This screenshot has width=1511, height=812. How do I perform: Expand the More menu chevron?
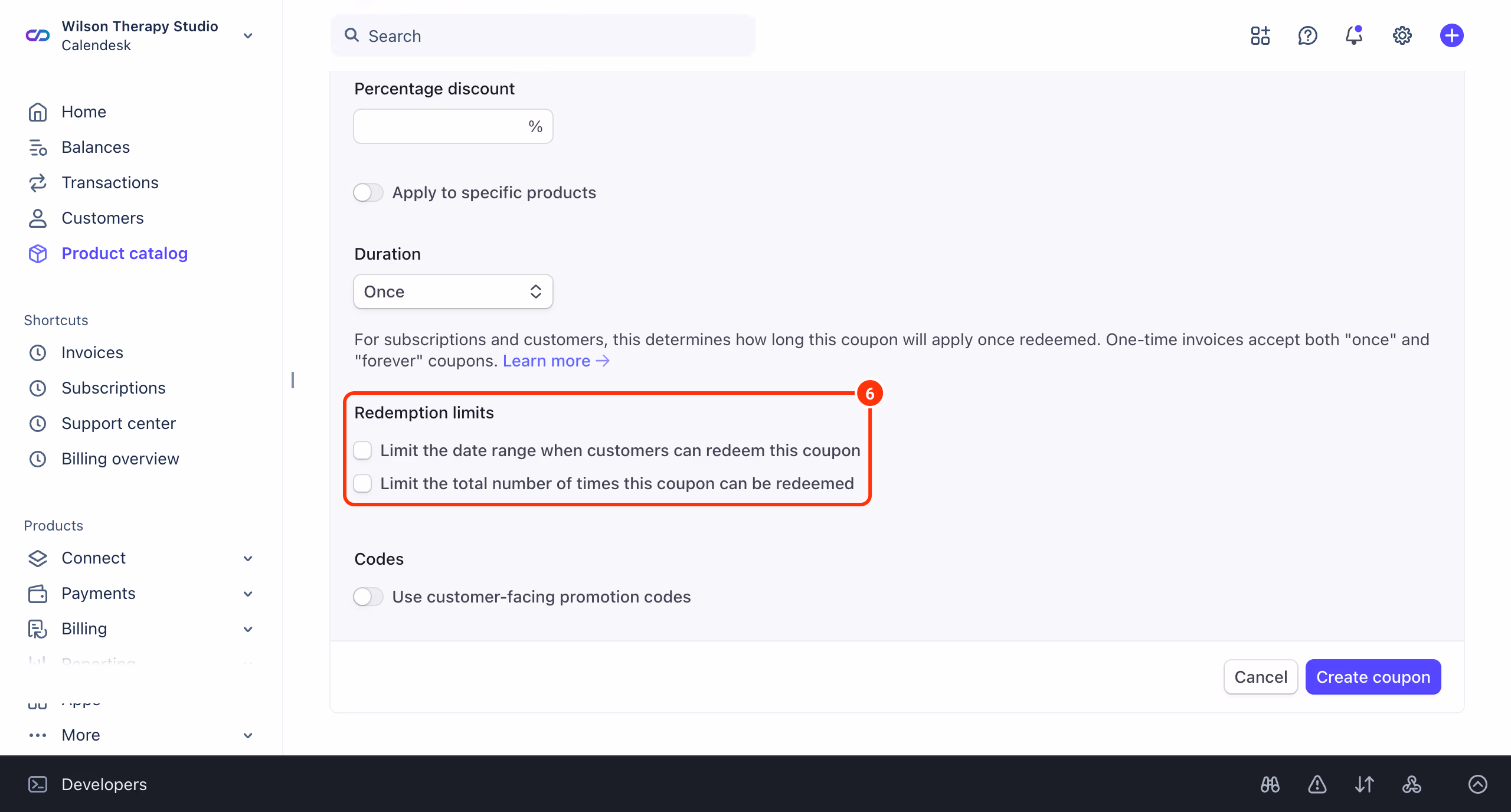click(x=248, y=735)
